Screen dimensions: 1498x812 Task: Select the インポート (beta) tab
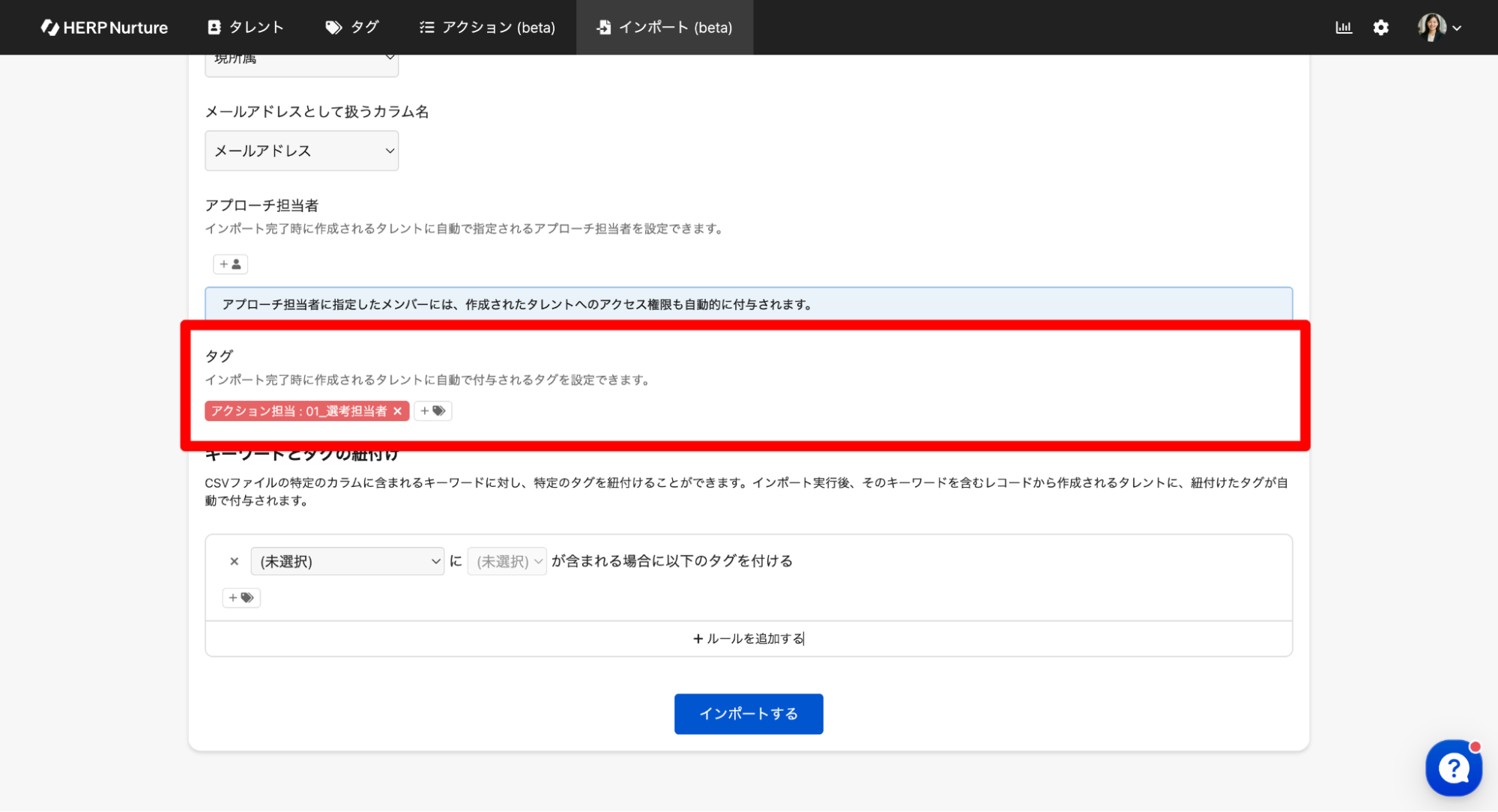664,27
